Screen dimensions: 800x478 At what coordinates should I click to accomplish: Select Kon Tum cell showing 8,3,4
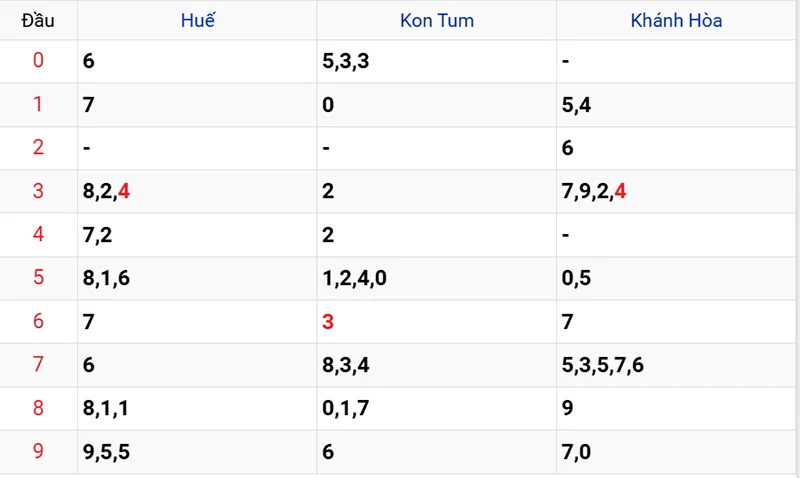click(346, 365)
